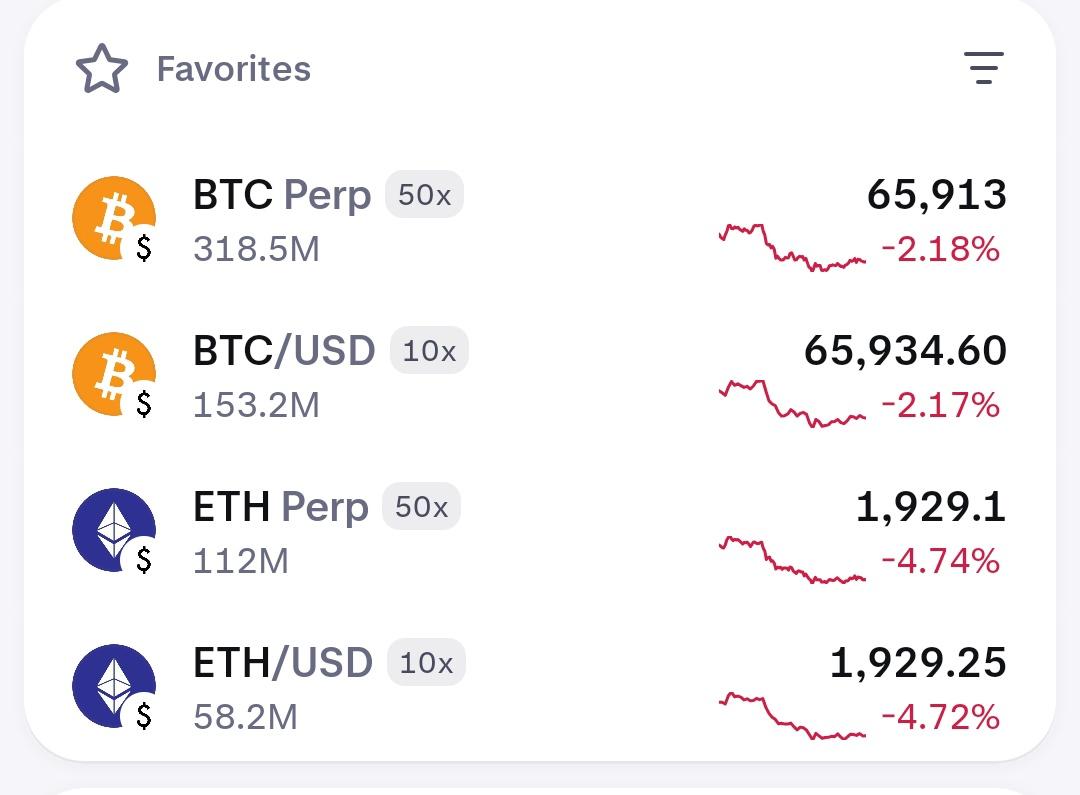Click the ETH Perp Ethereum coin icon
Screen dimensions: 1080x795
[114, 530]
